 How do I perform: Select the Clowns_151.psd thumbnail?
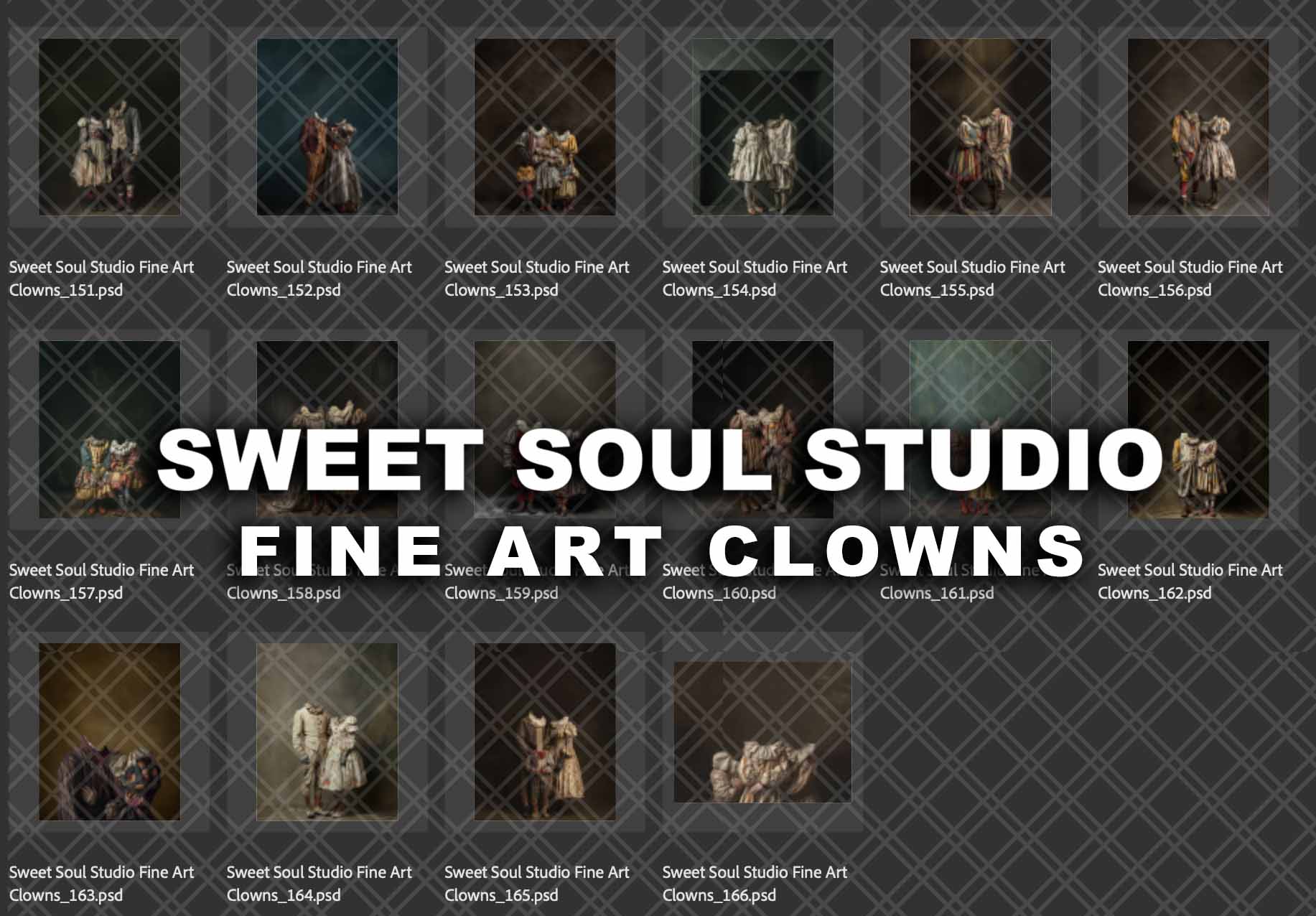pos(109,127)
